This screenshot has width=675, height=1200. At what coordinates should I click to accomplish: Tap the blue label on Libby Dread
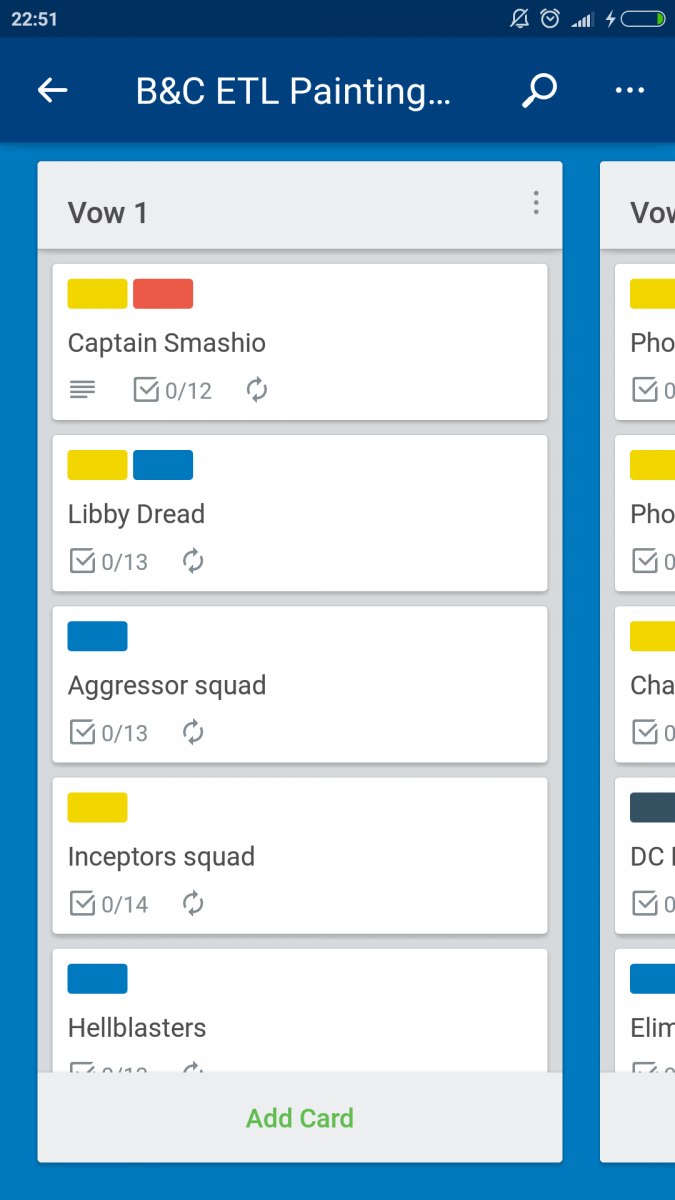tap(163, 465)
